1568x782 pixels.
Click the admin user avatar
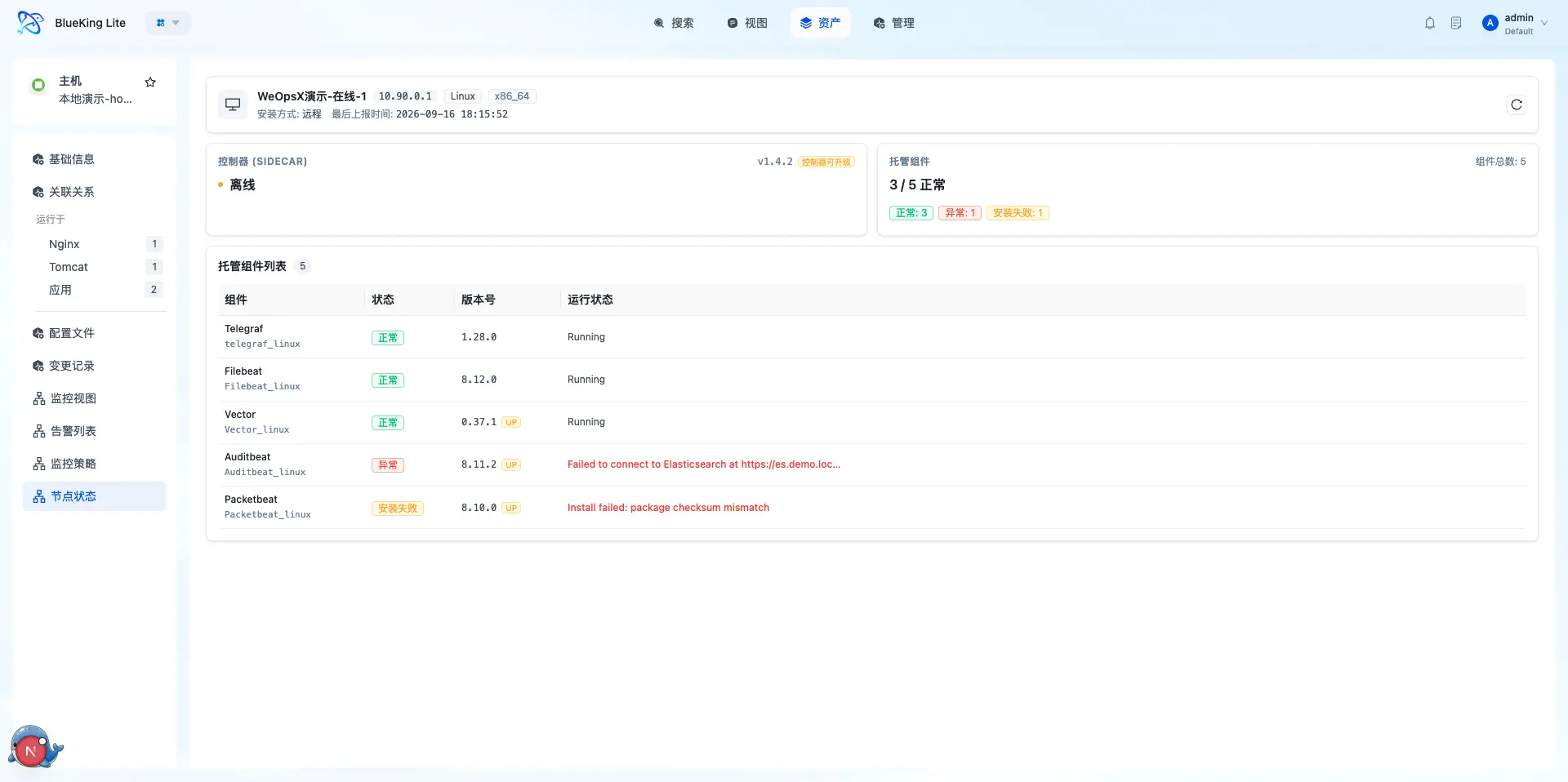coord(1490,23)
